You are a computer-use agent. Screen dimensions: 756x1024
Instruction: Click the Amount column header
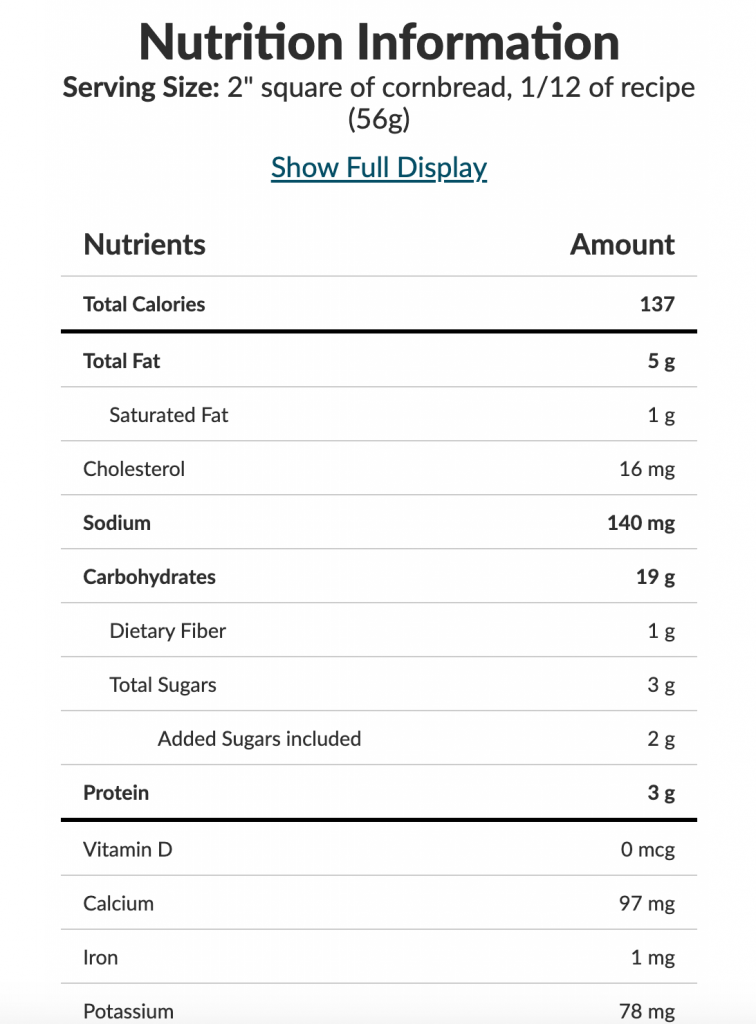[622, 244]
